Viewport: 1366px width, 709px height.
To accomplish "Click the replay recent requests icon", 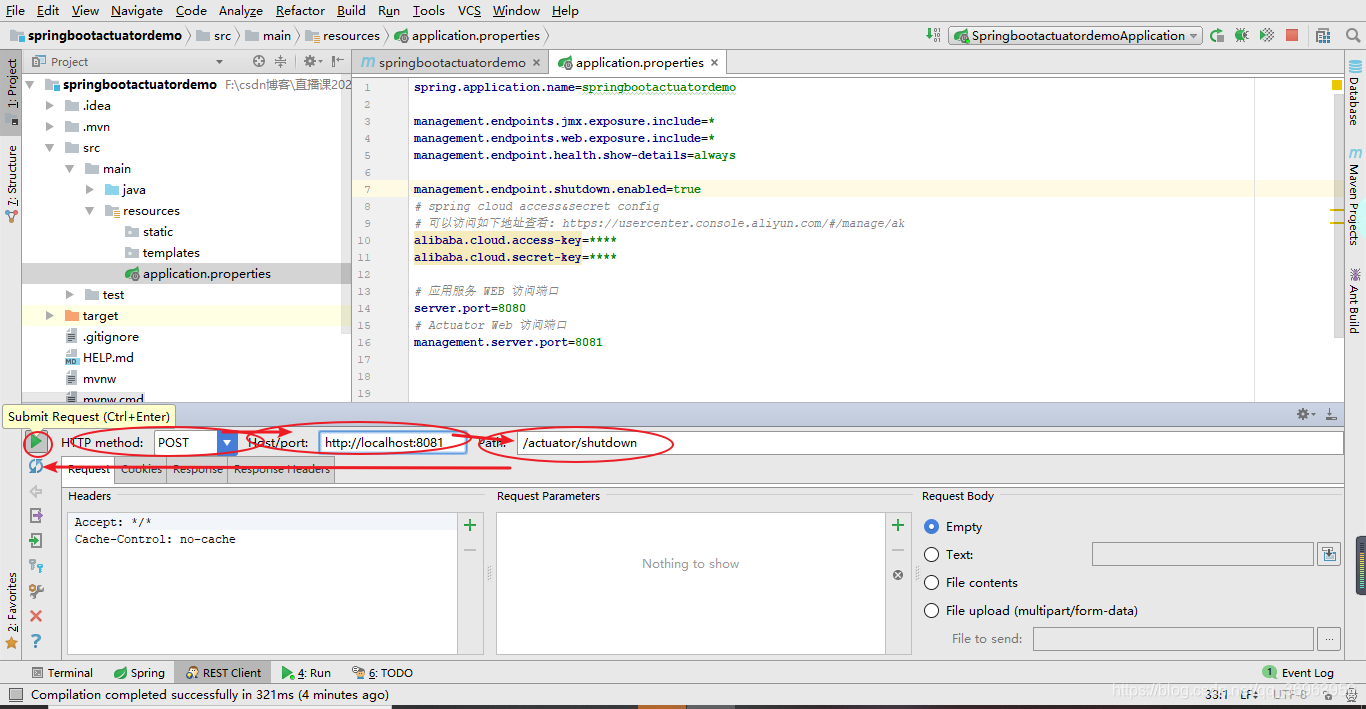I will point(36,466).
